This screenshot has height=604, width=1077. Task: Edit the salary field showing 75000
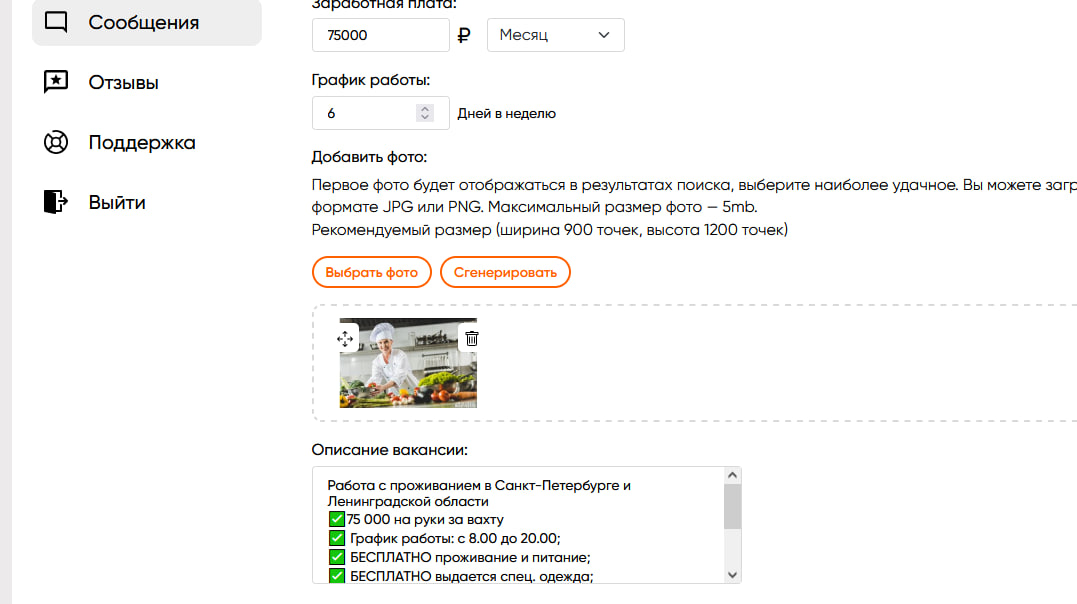point(381,35)
